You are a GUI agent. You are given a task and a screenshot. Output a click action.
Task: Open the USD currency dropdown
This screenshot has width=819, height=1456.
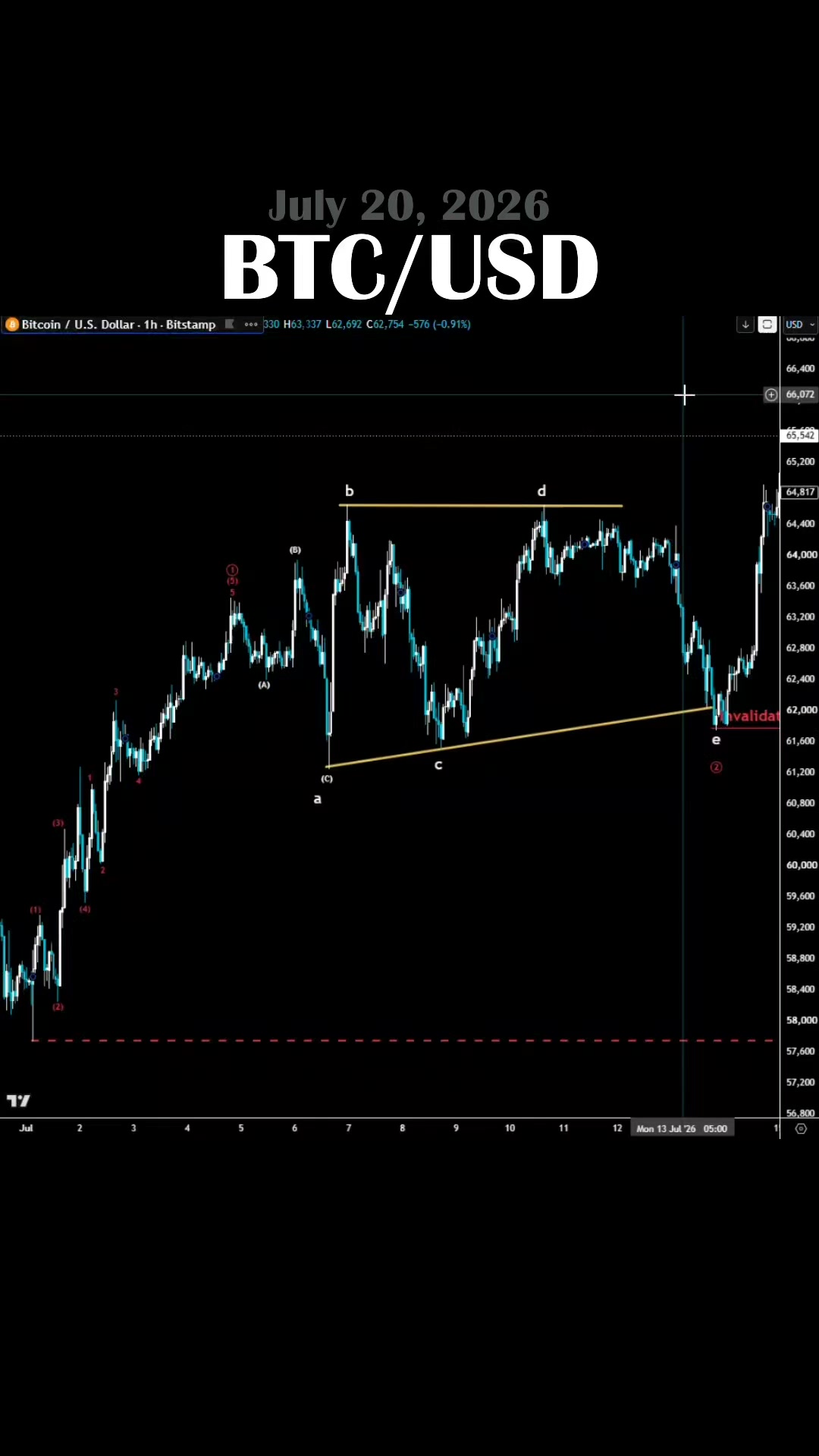click(800, 325)
